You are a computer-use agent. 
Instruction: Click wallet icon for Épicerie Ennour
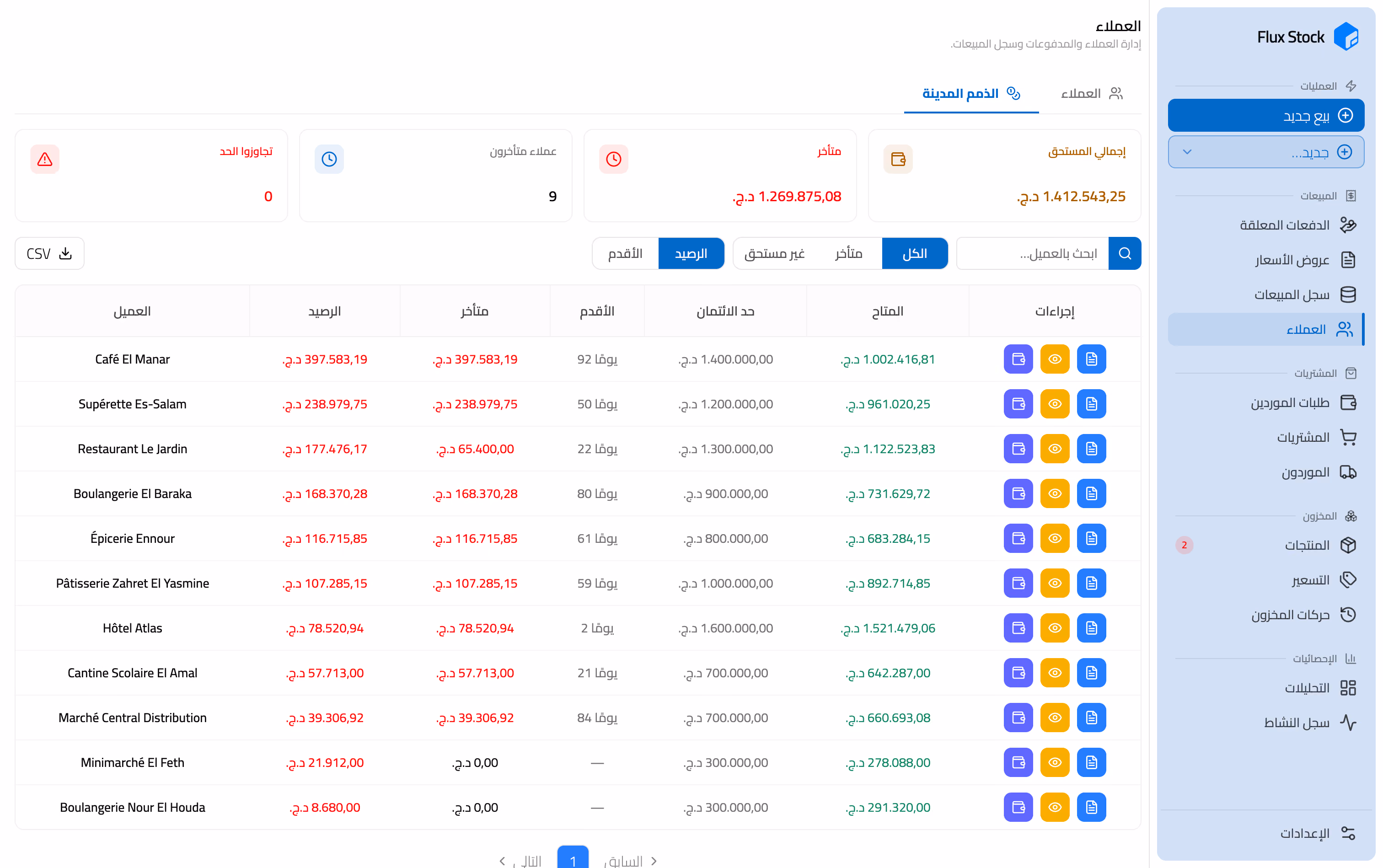pyautogui.click(x=1018, y=538)
